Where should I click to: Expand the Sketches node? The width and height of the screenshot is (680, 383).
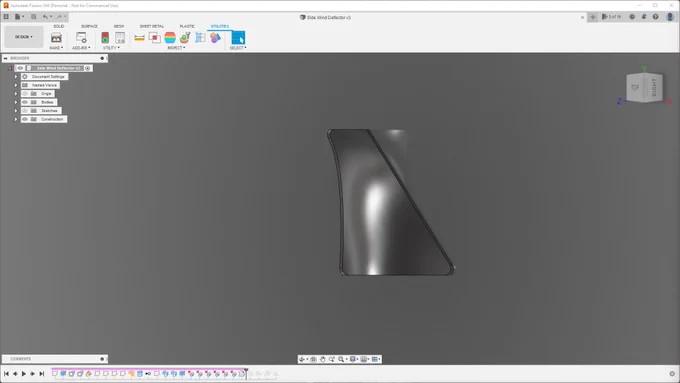point(16,111)
